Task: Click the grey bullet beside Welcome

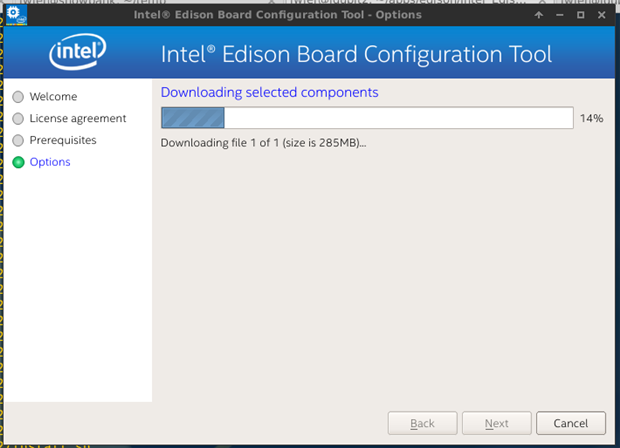Action: [x=18, y=97]
